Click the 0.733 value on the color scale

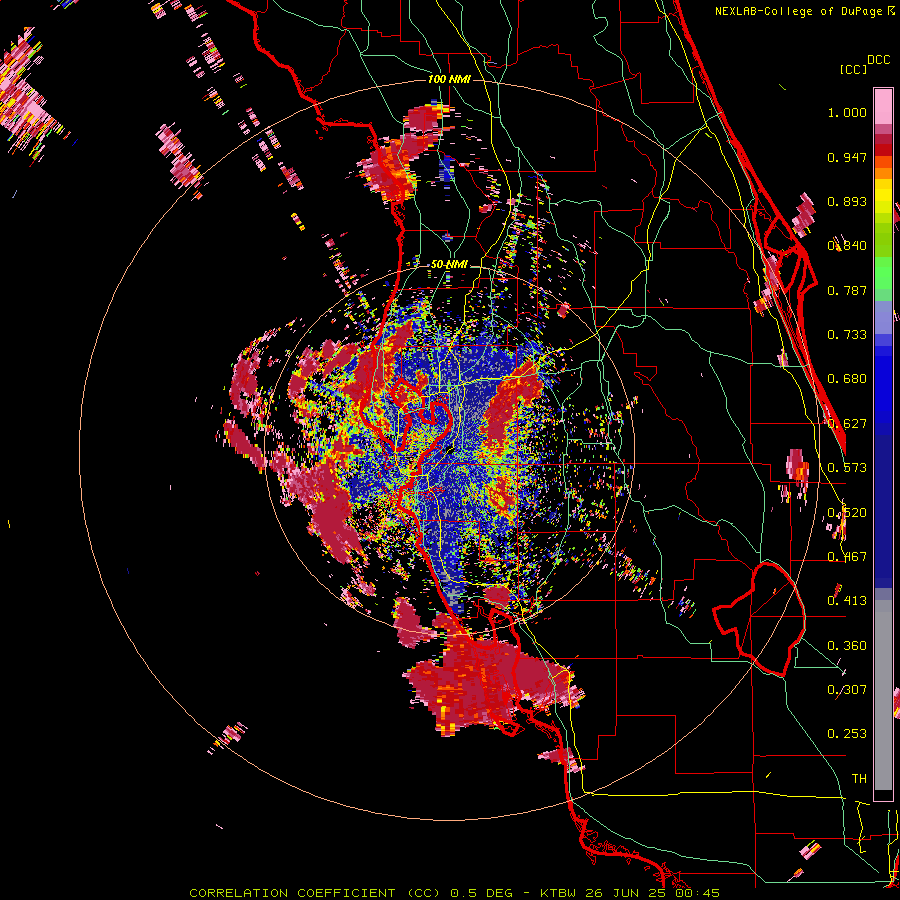point(847,335)
